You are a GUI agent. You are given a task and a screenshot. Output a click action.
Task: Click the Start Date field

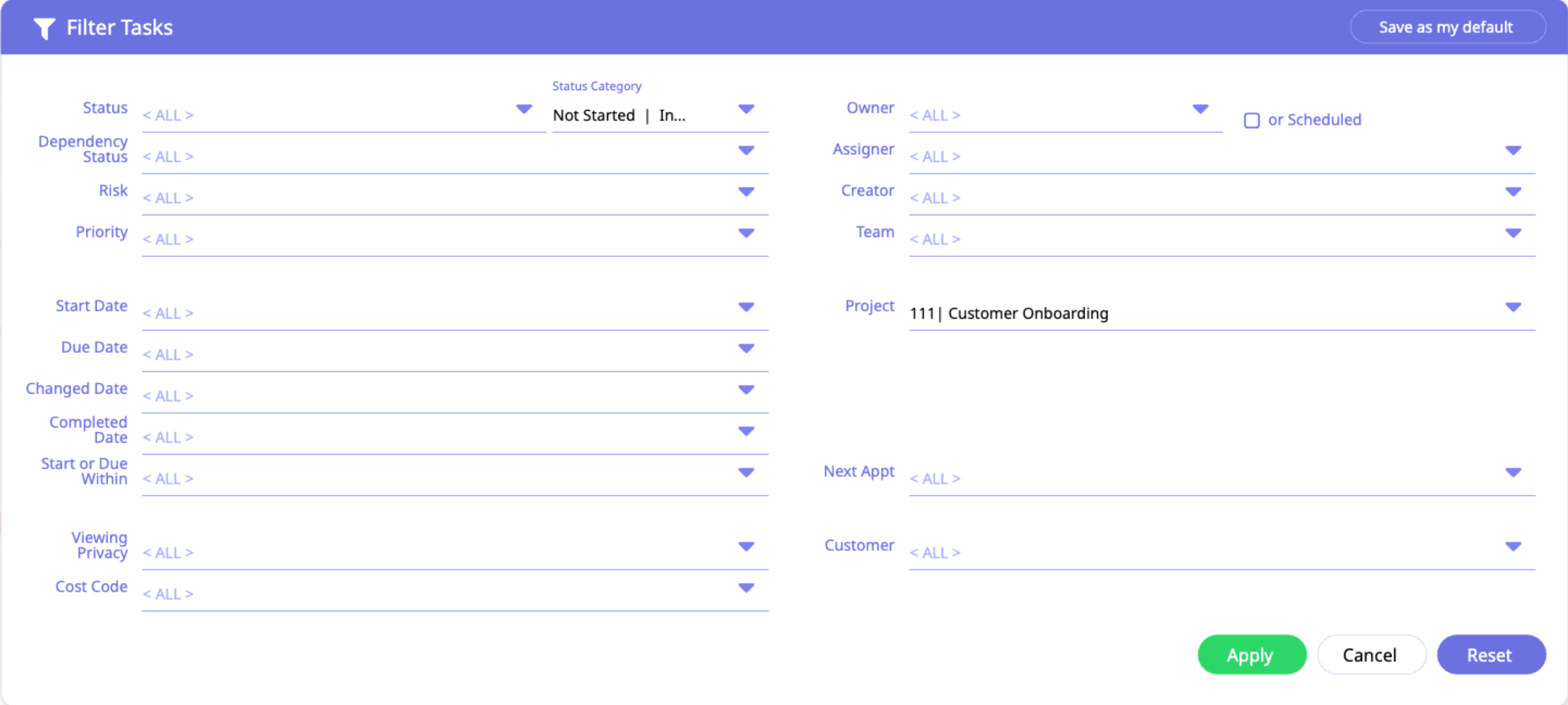click(426, 314)
